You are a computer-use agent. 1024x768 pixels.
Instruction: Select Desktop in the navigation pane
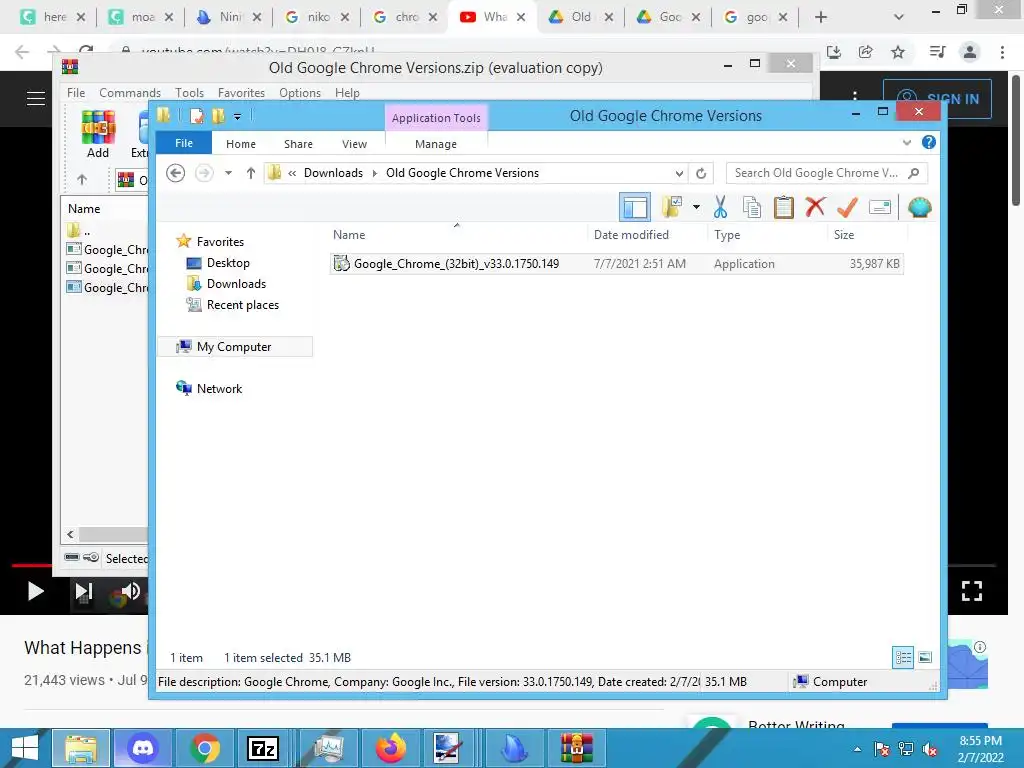(228, 263)
